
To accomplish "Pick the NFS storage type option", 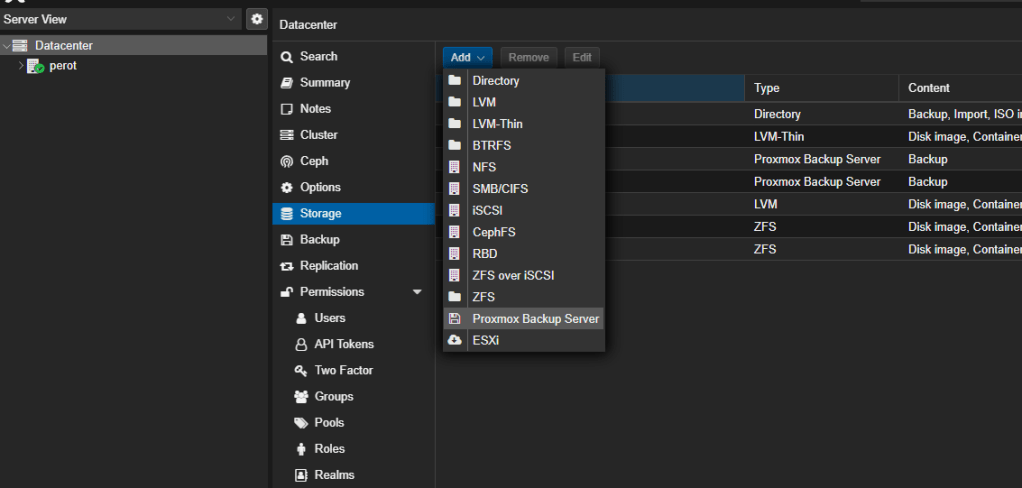I will [484, 167].
